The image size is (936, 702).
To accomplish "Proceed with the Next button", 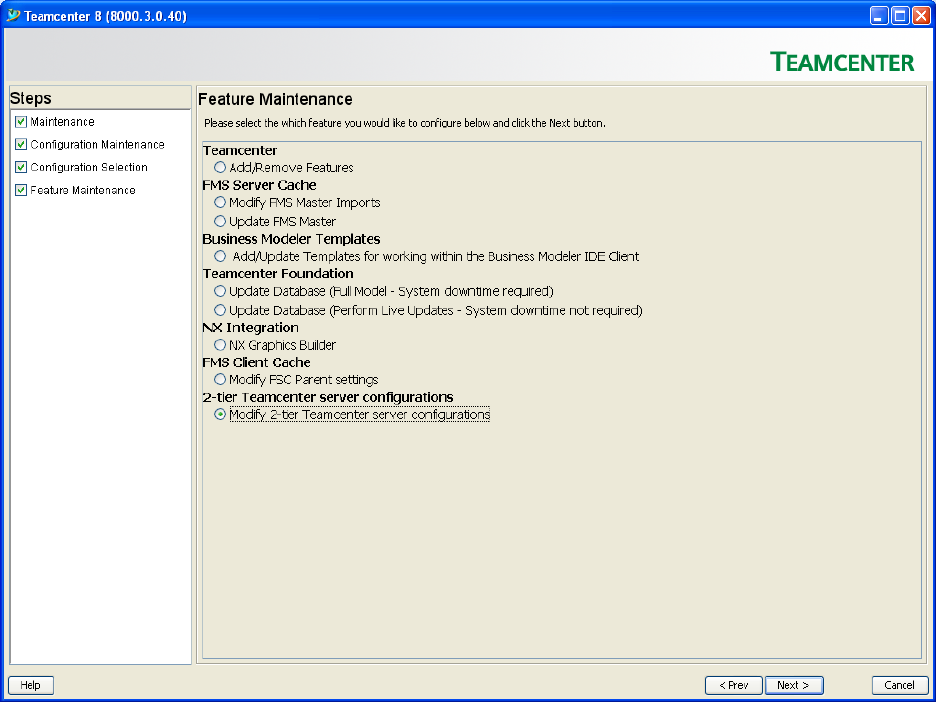I will pyautogui.click(x=794, y=685).
